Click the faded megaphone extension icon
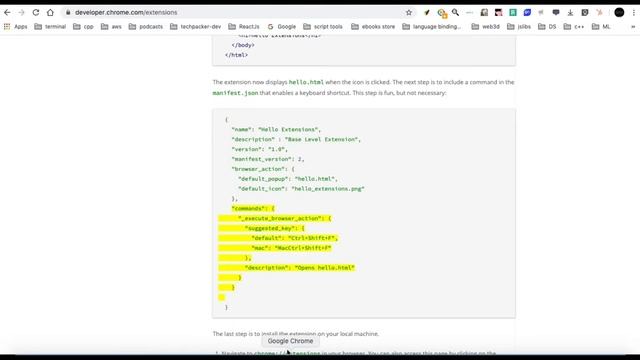The image size is (640, 360). click(x=541, y=13)
